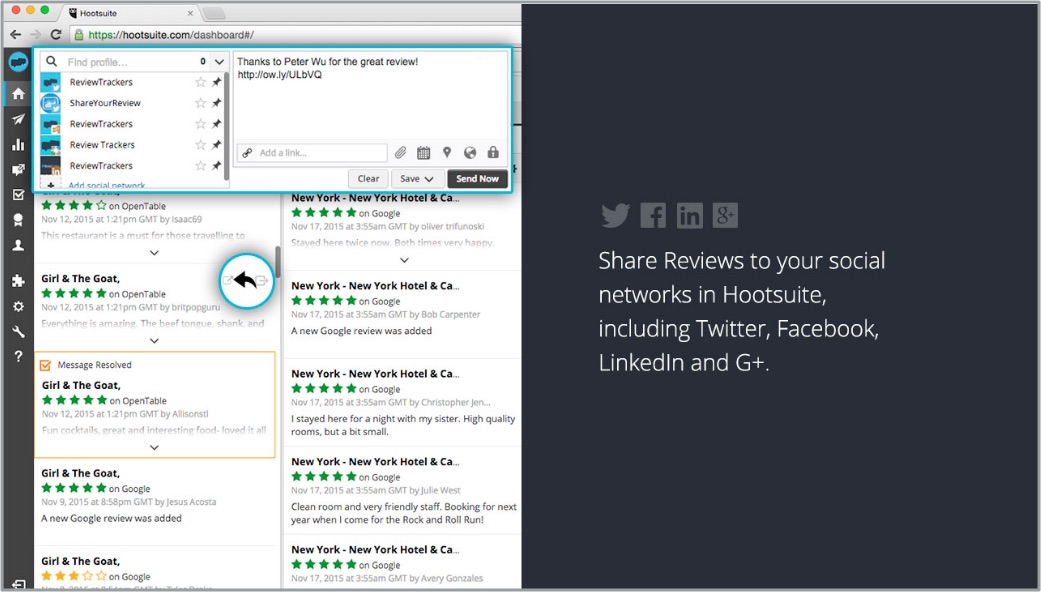Open the Save dropdown
The height and width of the screenshot is (592, 1041).
pyautogui.click(x=417, y=179)
